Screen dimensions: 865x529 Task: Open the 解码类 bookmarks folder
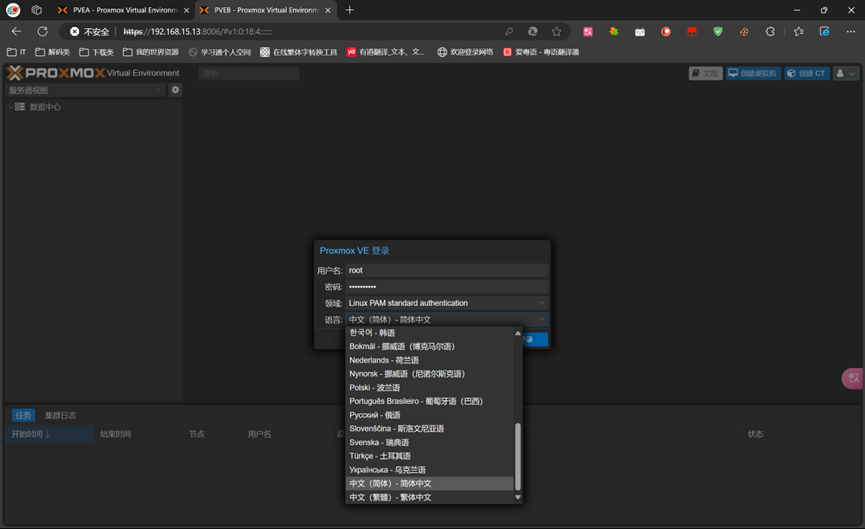[x=52, y=52]
